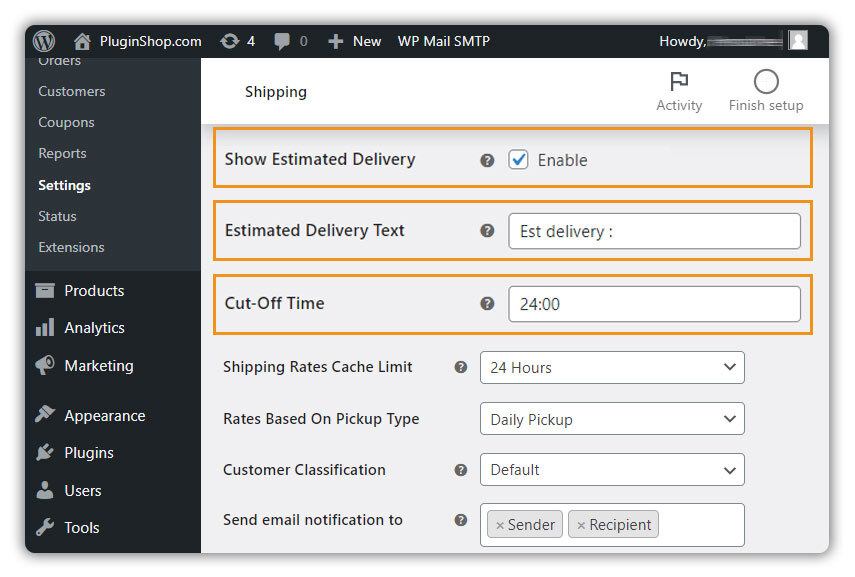855x577 pixels.
Task: Go to the Users menu
Action: click(83, 490)
